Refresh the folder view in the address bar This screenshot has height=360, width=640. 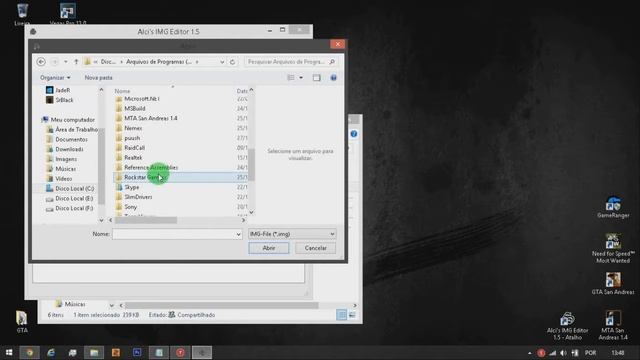click(x=232, y=62)
